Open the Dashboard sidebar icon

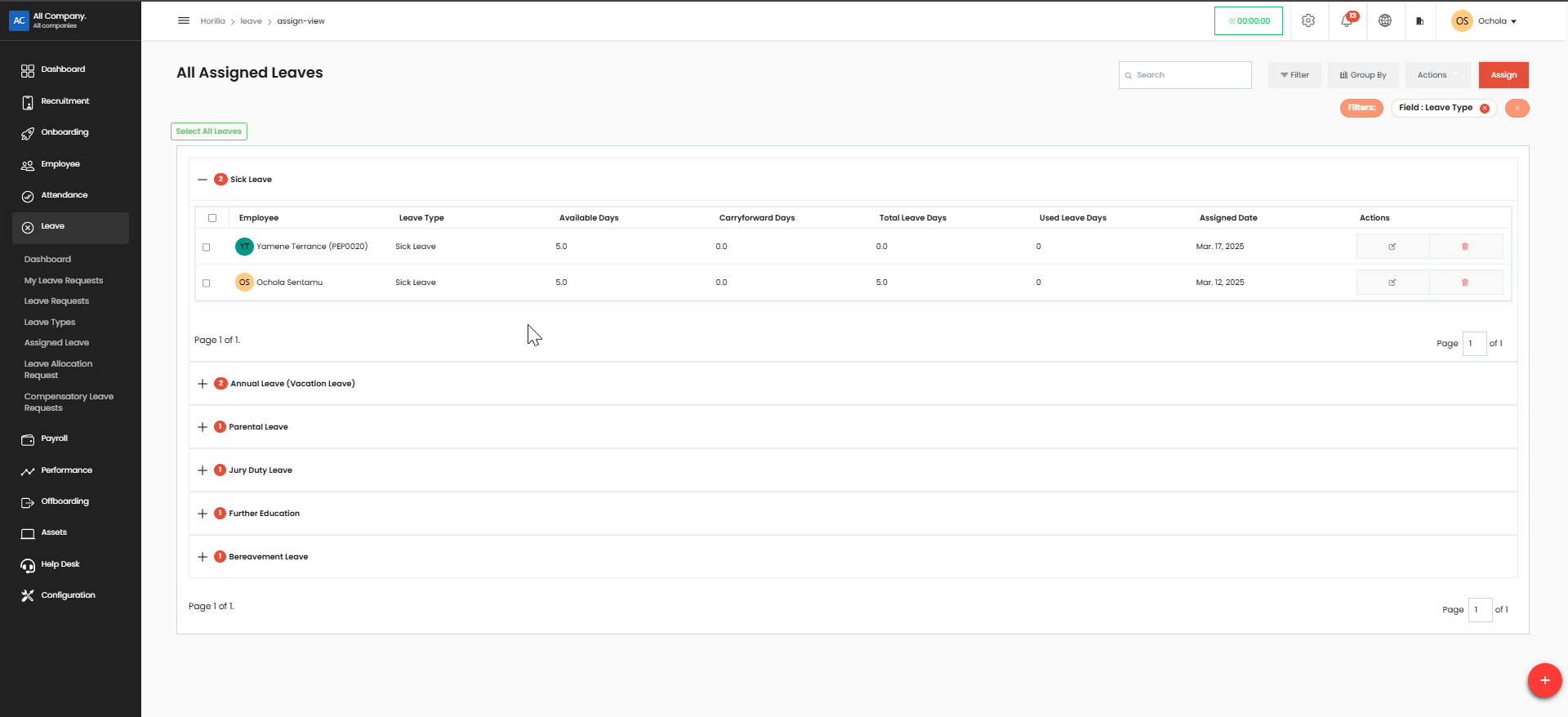tap(28, 71)
